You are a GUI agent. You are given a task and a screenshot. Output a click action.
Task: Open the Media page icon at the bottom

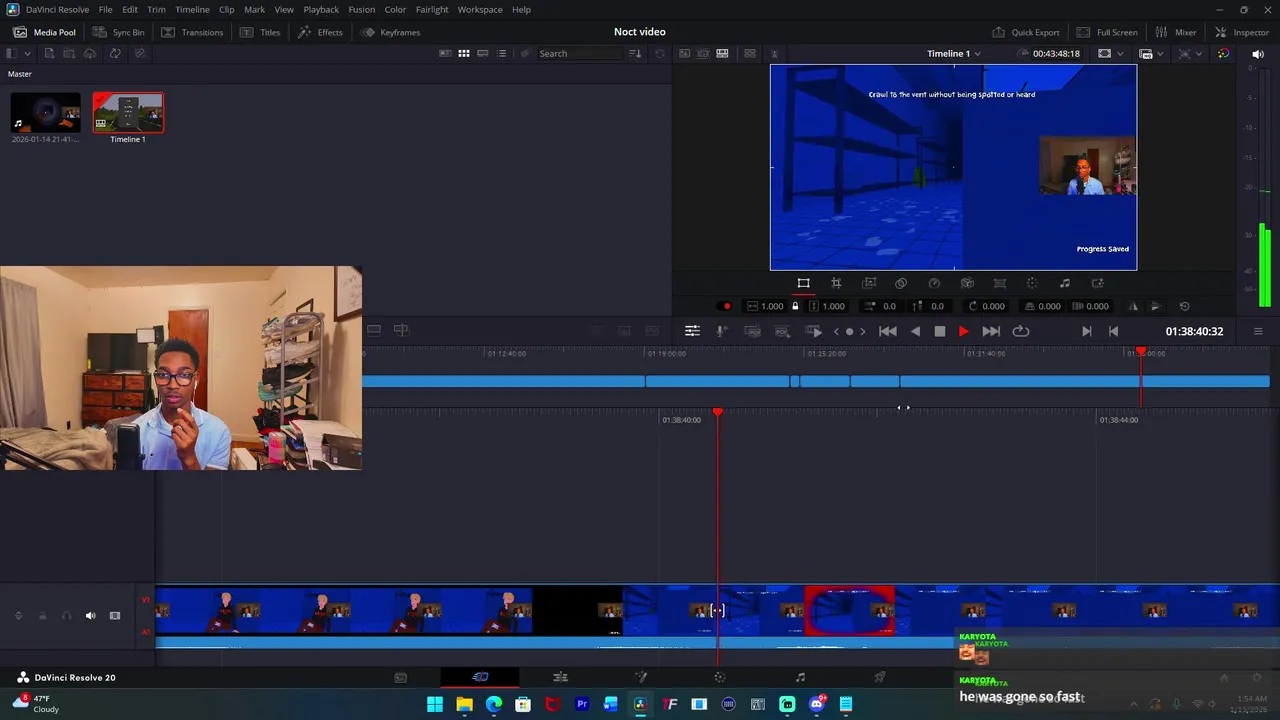pyautogui.click(x=400, y=677)
